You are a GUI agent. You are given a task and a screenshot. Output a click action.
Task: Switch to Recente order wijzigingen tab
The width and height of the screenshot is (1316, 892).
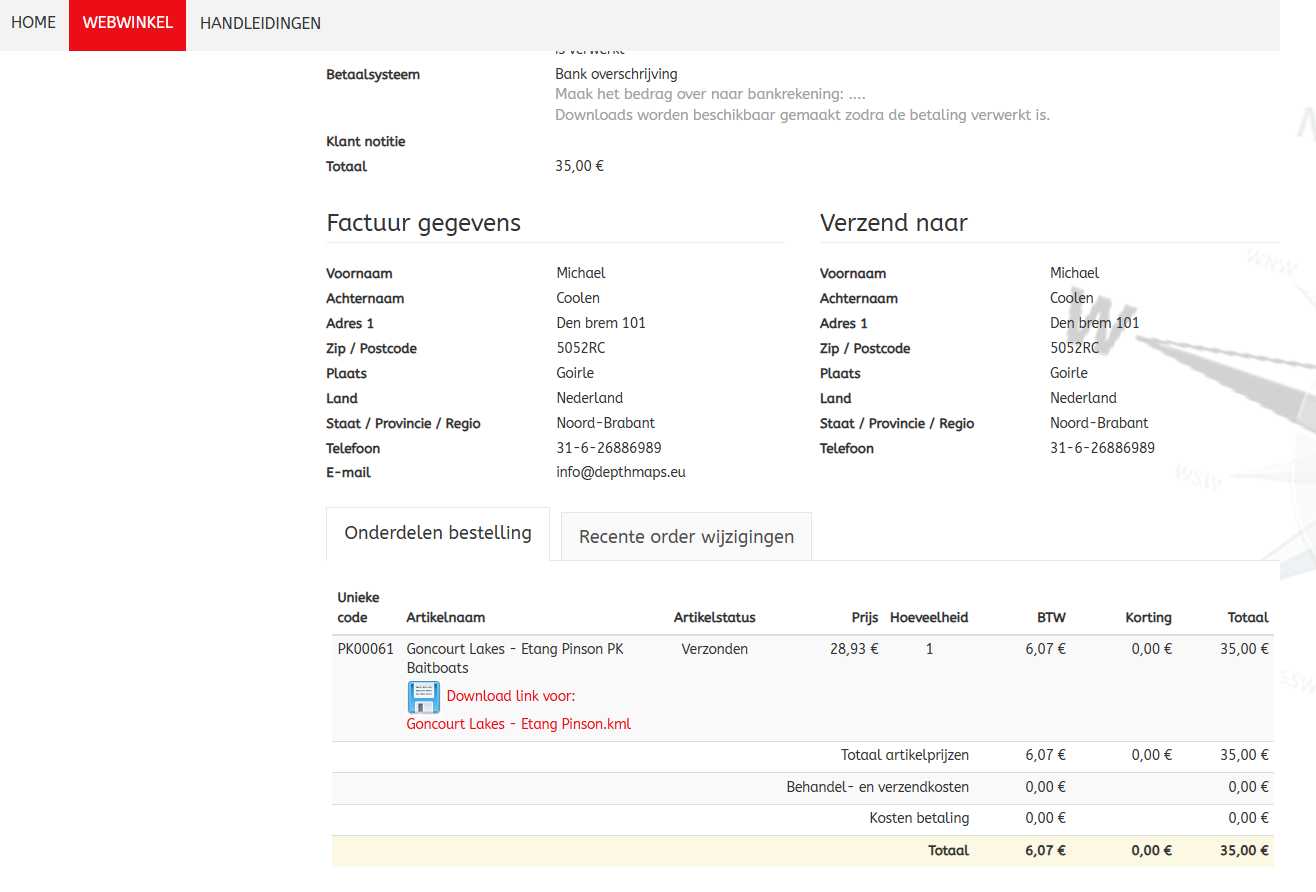coord(686,537)
